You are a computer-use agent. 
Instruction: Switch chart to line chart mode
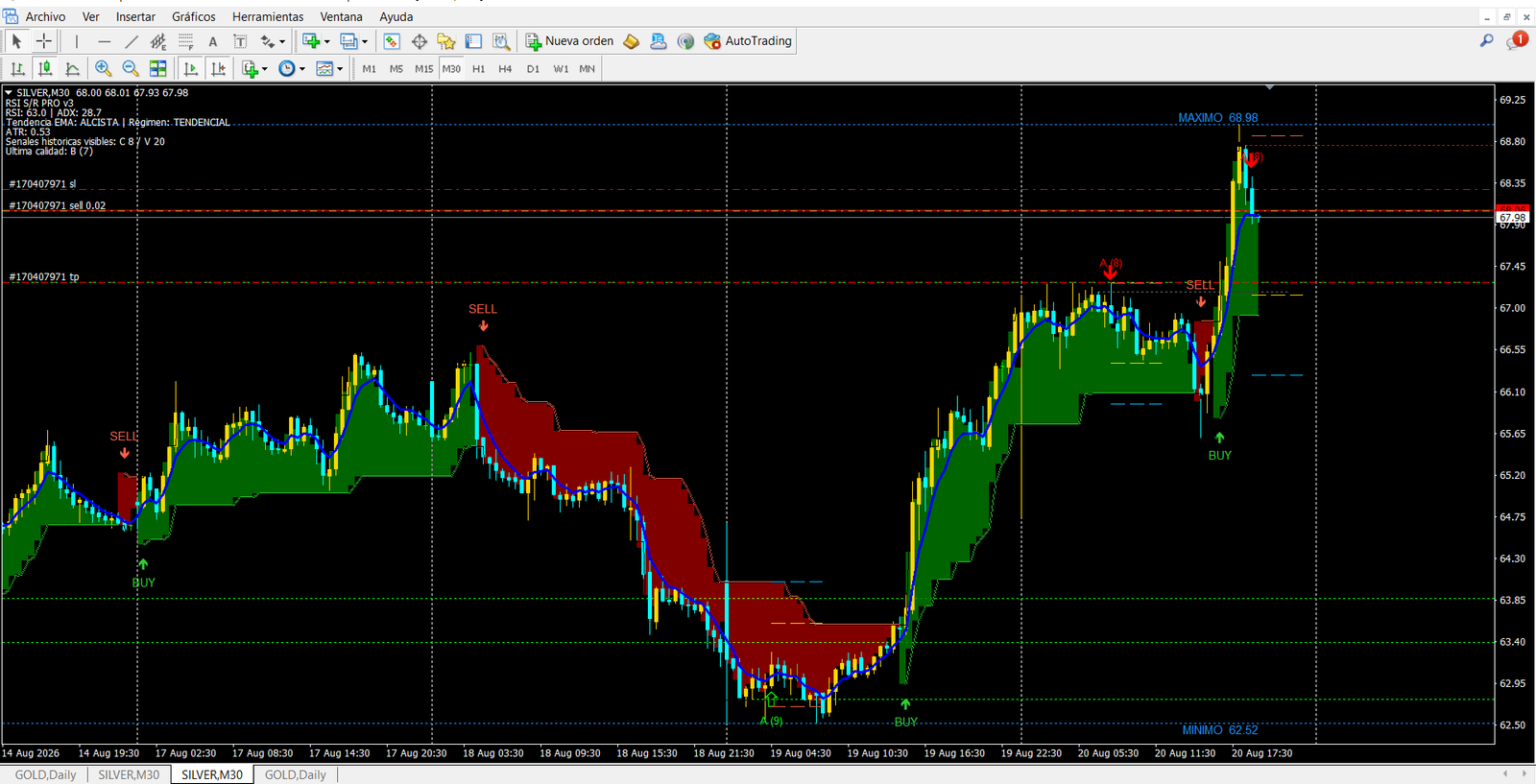click(x=72, y=68)
